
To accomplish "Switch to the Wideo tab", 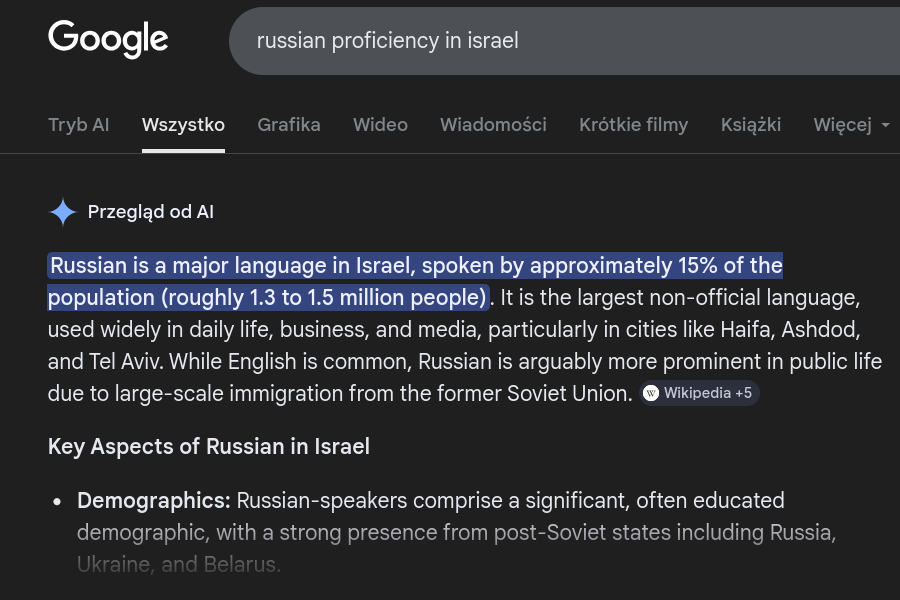I will coord(381,125).
